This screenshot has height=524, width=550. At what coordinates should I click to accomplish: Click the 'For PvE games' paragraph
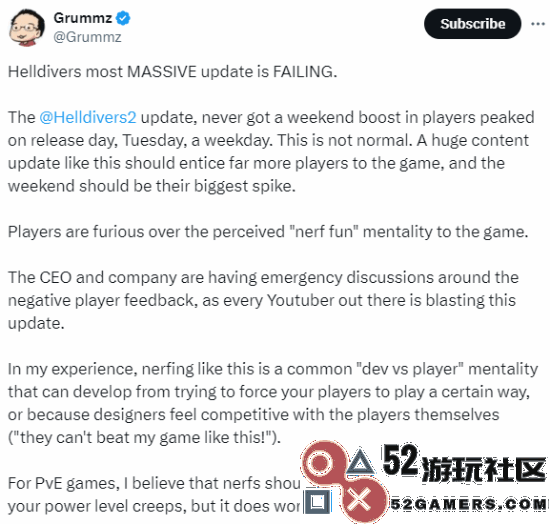154,495
